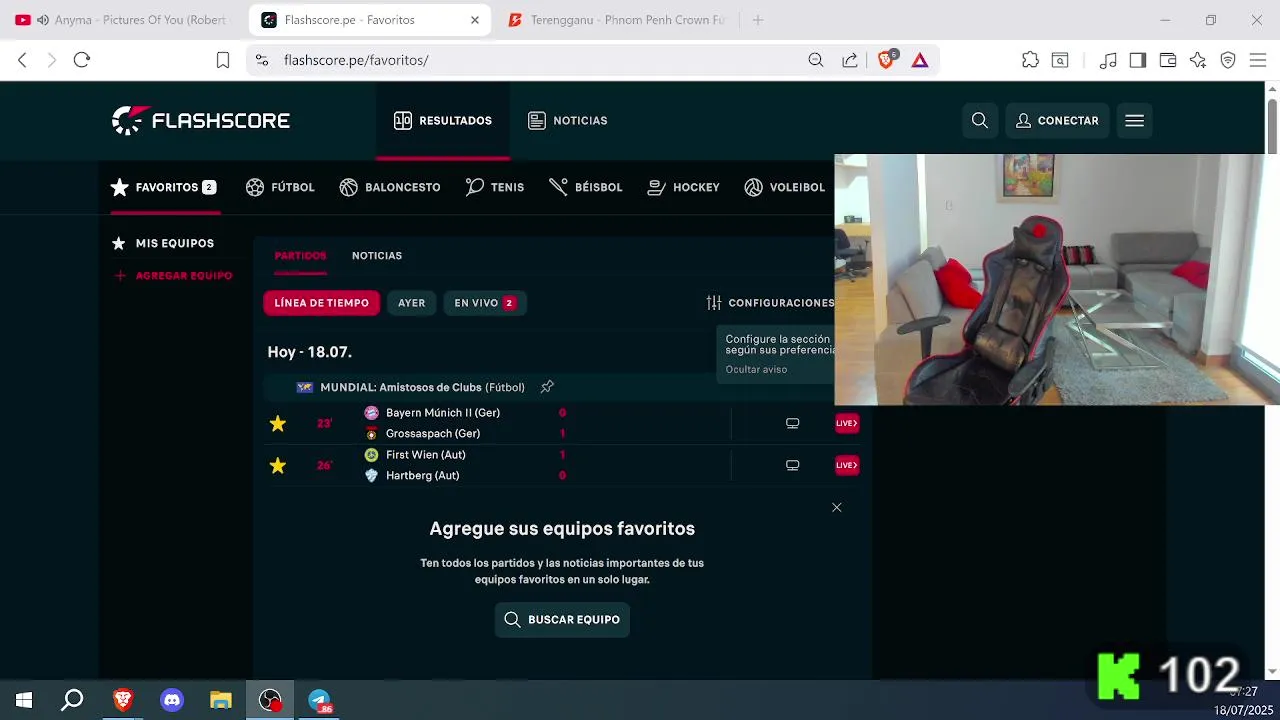Viewport: 1280px width, 720px height.
Task: Open the Leo AI sparkle icon
Action: 1198,60
